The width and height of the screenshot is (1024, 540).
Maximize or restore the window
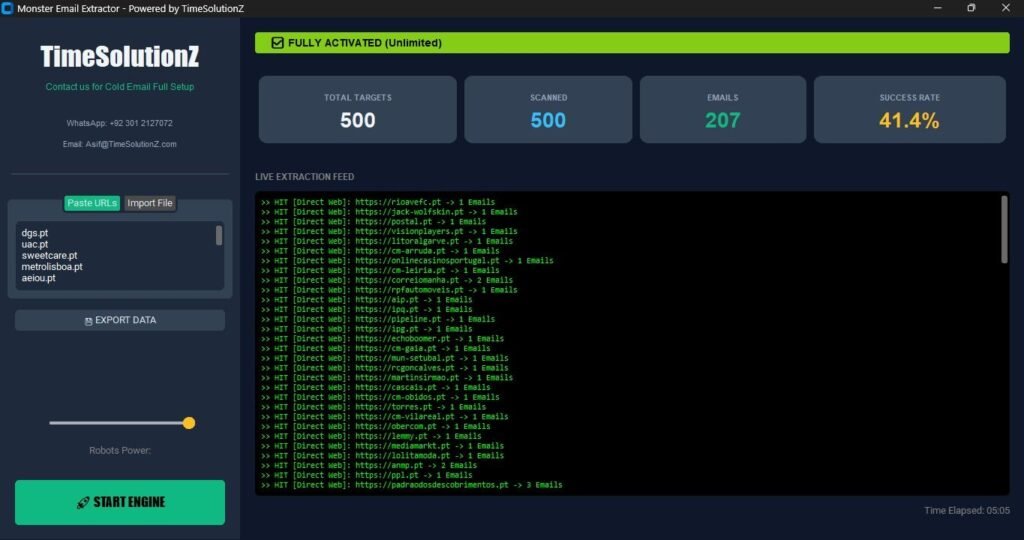971,8
